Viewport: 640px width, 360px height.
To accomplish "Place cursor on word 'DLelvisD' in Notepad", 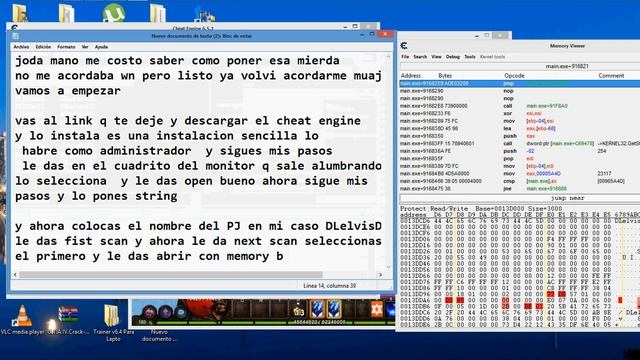I will click(353, 226).
